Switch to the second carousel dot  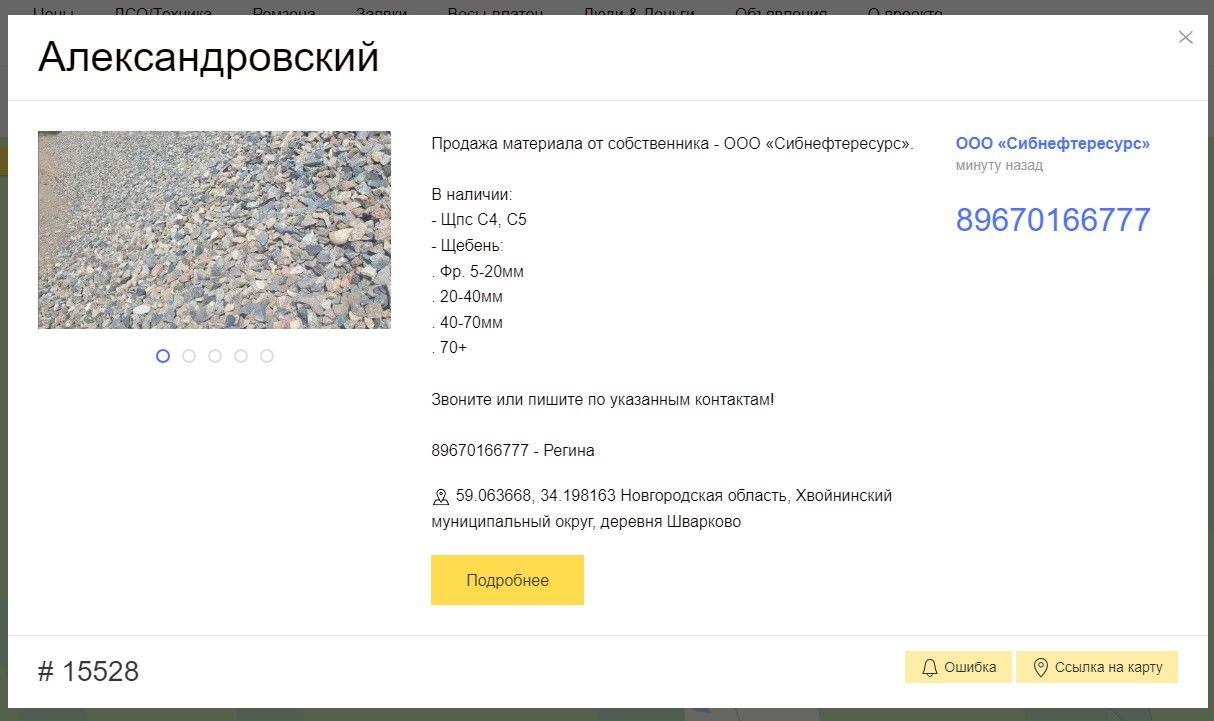click(x=189, y=356)
